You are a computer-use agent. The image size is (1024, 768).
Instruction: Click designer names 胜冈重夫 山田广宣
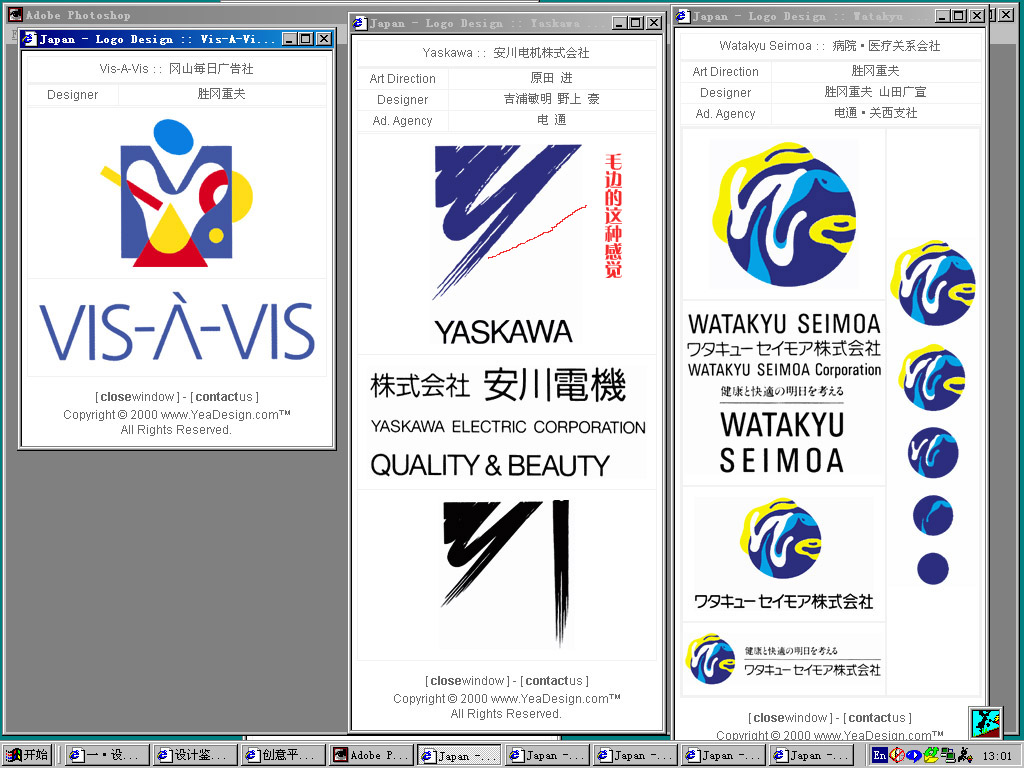[x=875, y=92]
